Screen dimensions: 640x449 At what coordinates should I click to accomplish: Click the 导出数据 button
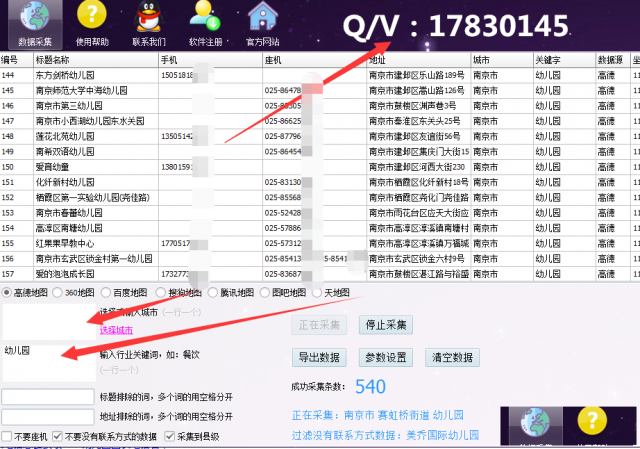click(x=320, y=358)
